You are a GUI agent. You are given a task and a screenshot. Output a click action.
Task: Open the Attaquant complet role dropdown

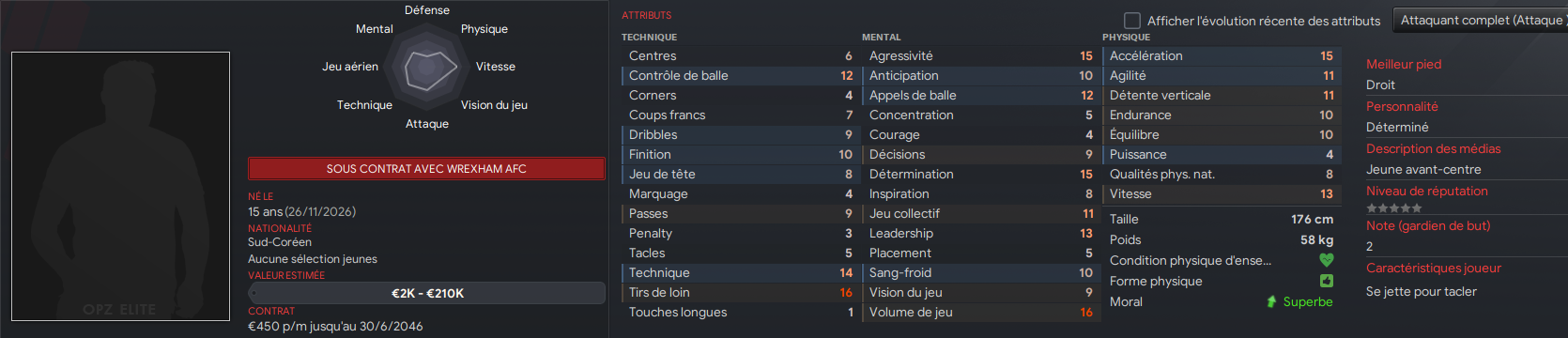coord(1479,20)
